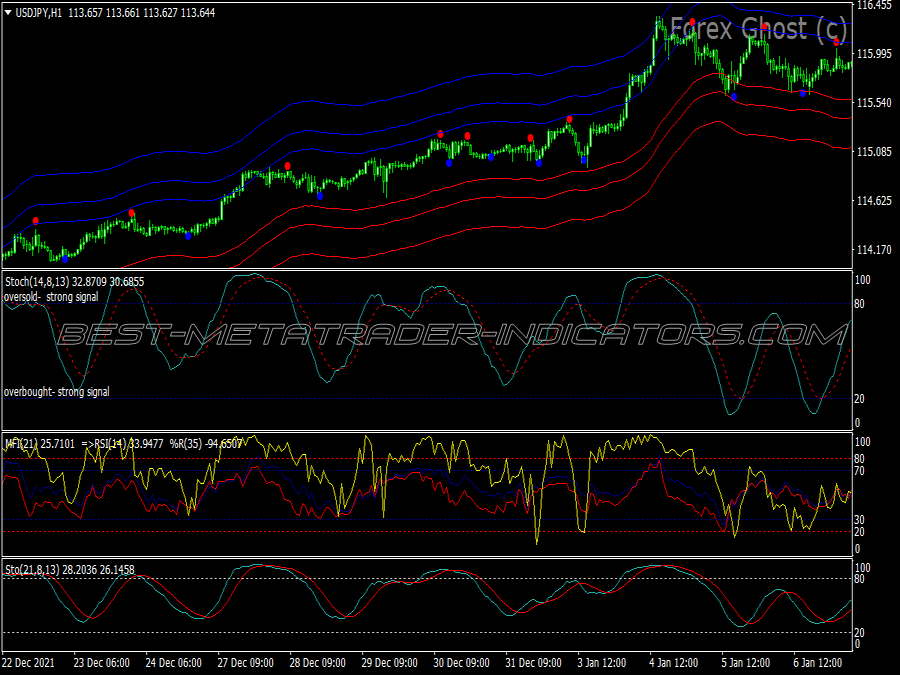This screenshot has height=675, width=900.
Task: Click the 30 Dec 09:00 time axis label
Action: (461, 663)
